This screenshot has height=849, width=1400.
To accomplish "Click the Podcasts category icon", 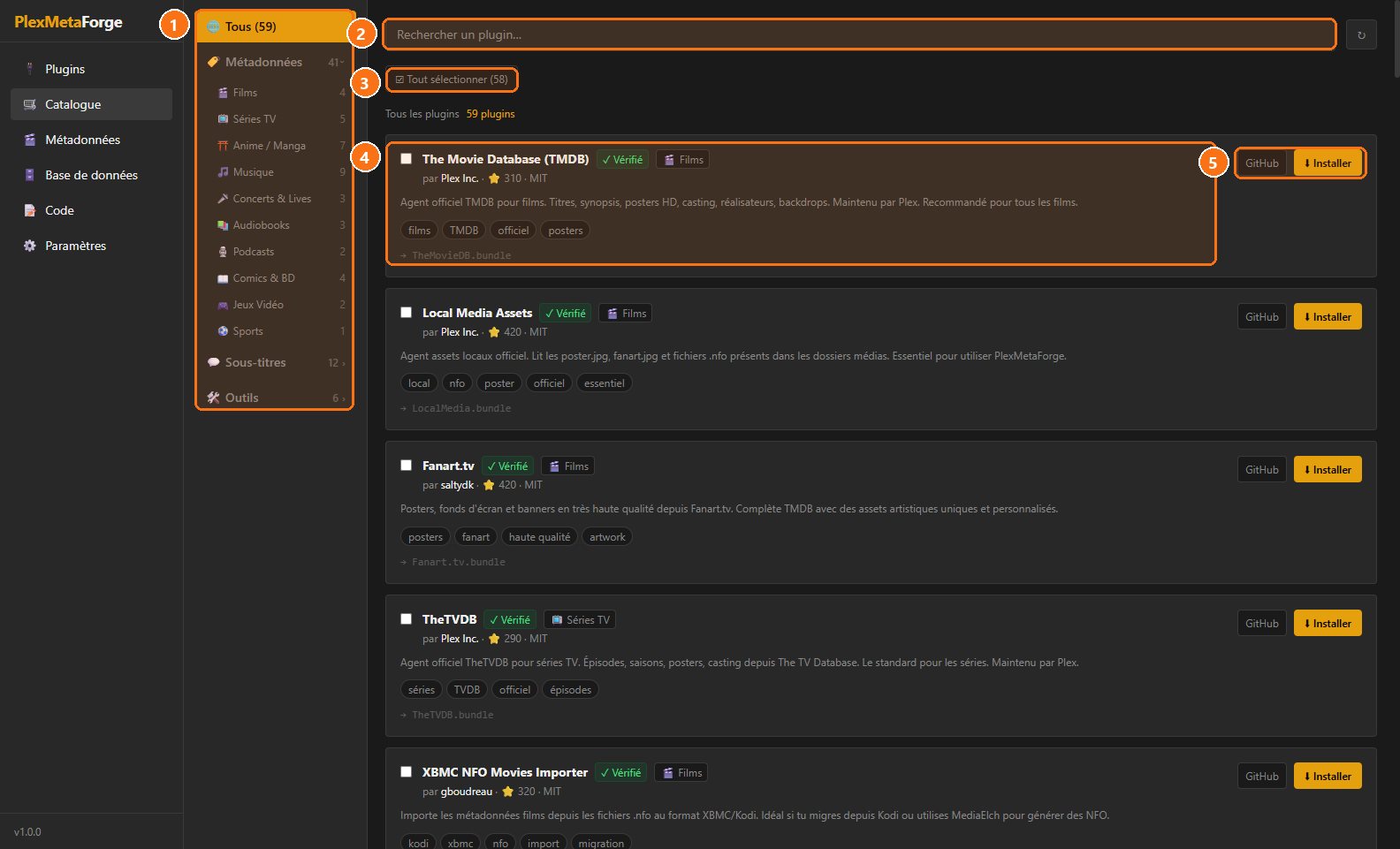I will (224, 252).
